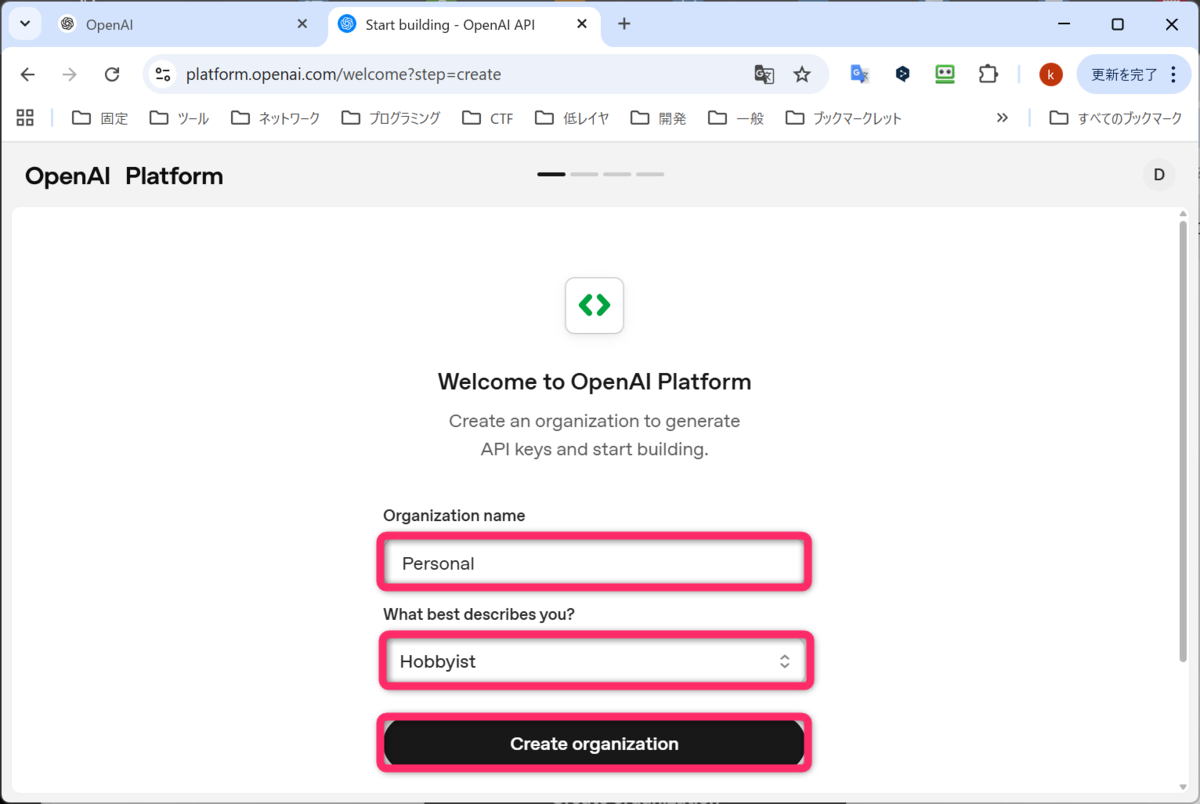Click the Organization name input showing Personal
The image size is (1200, 804).
[594, 562]
